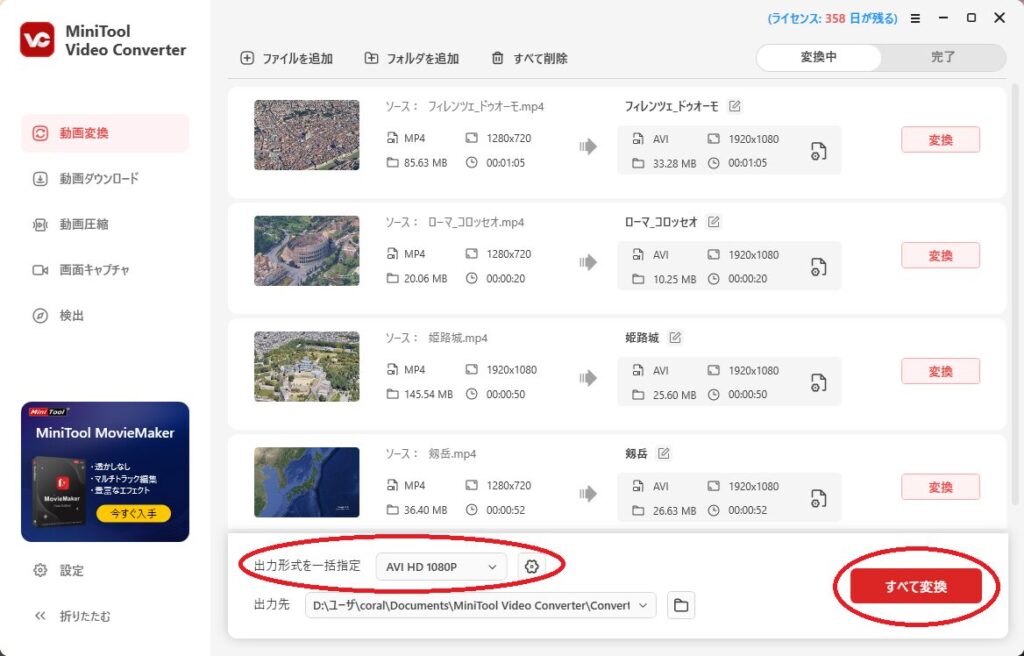
Task: Click the source name フィレンツェ_ドゥオーモ.mp4
Action: click(486, 106)
